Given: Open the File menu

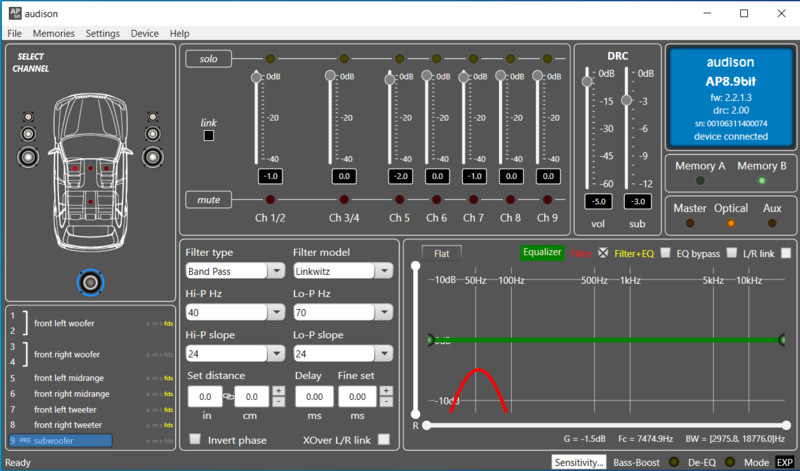Looking at the screenshot, I should 14,33.
